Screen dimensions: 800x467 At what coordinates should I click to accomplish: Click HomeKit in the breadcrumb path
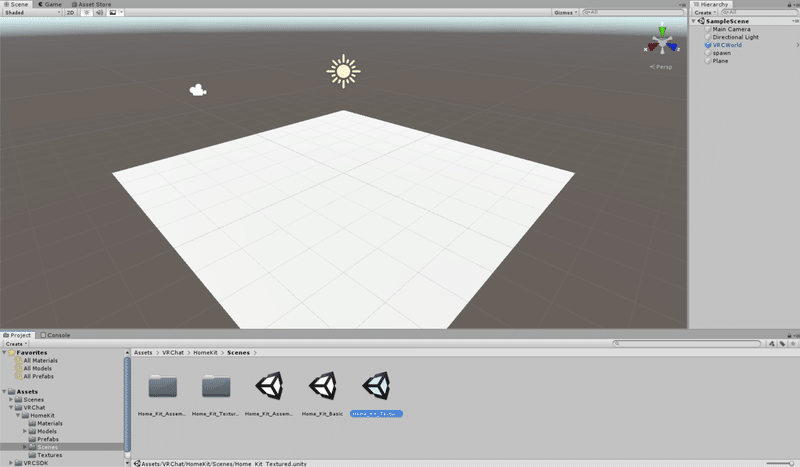click(x=205, y=353)
